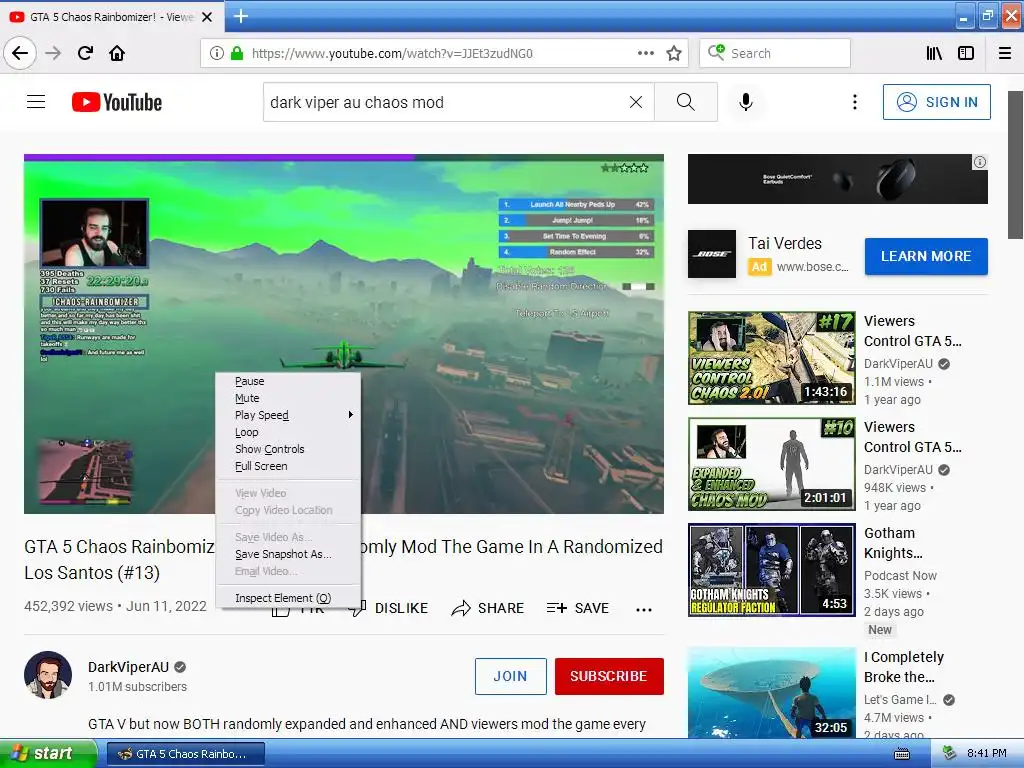Select Mute in the video context menu
This screenshot has width=1024, height=768.
[x=288, y=398]
